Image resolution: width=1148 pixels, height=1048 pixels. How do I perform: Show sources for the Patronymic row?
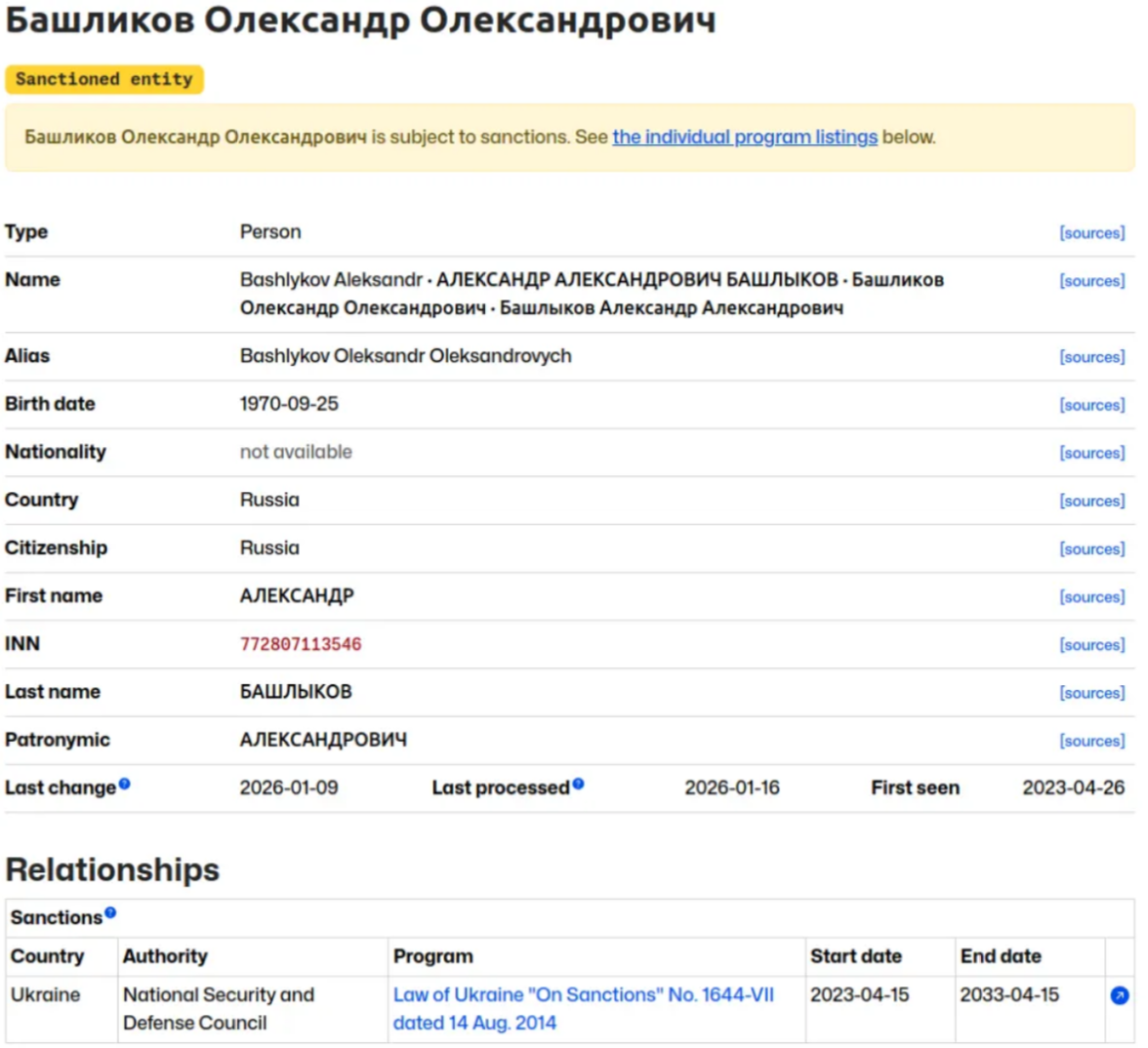(x=1091, y=742)
